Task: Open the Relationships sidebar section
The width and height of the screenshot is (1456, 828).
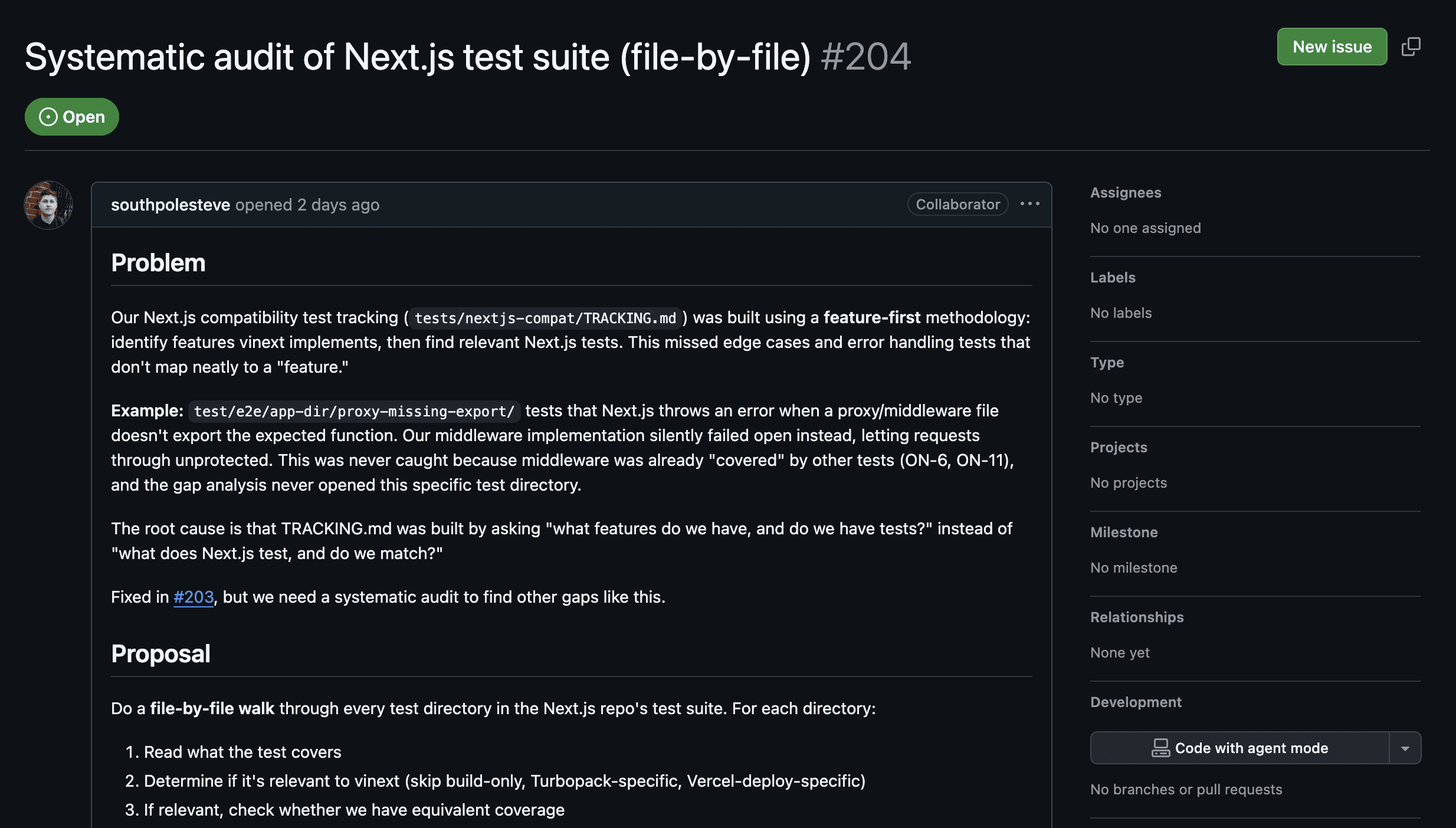Action: coord(1137,617)
